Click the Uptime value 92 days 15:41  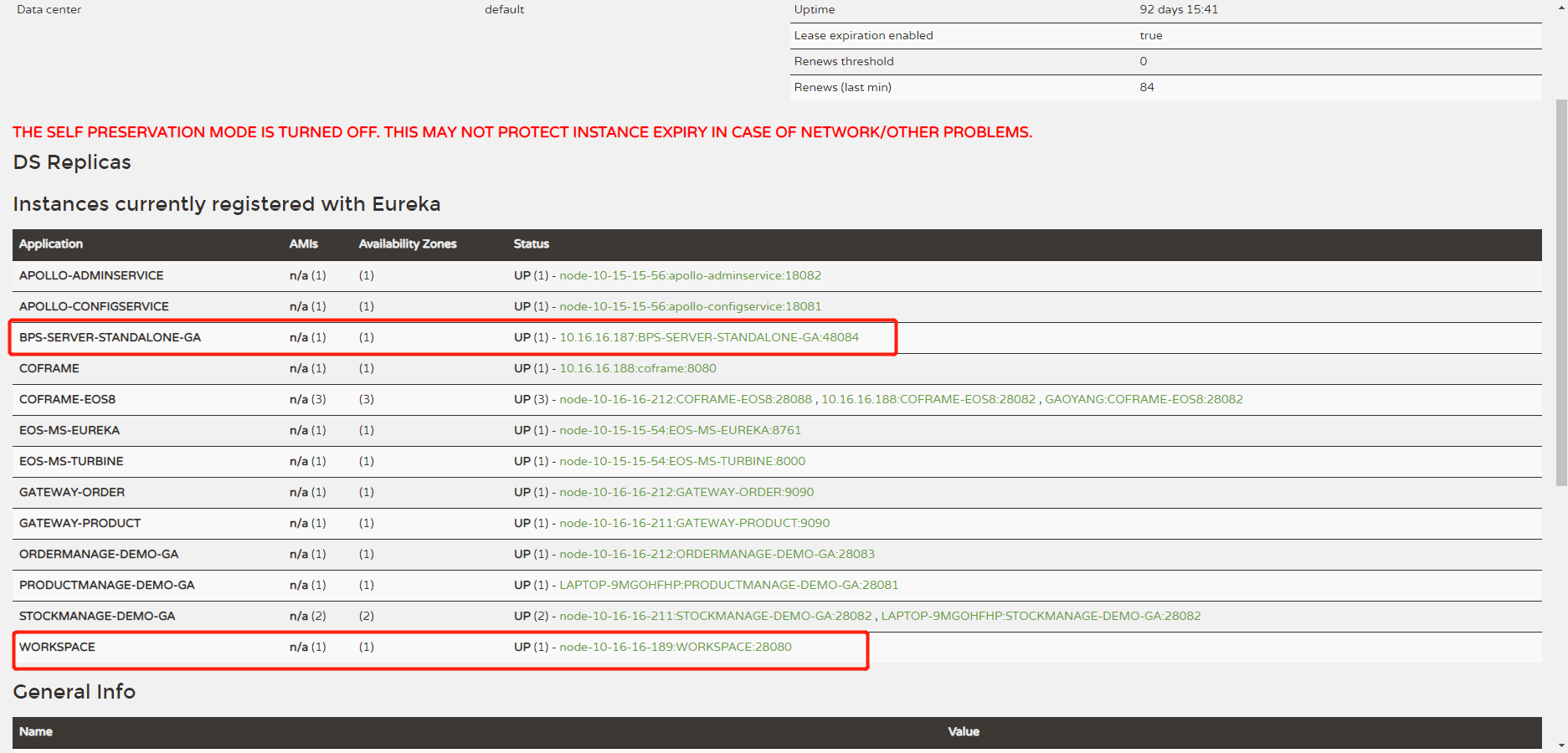click(1179, 9)
